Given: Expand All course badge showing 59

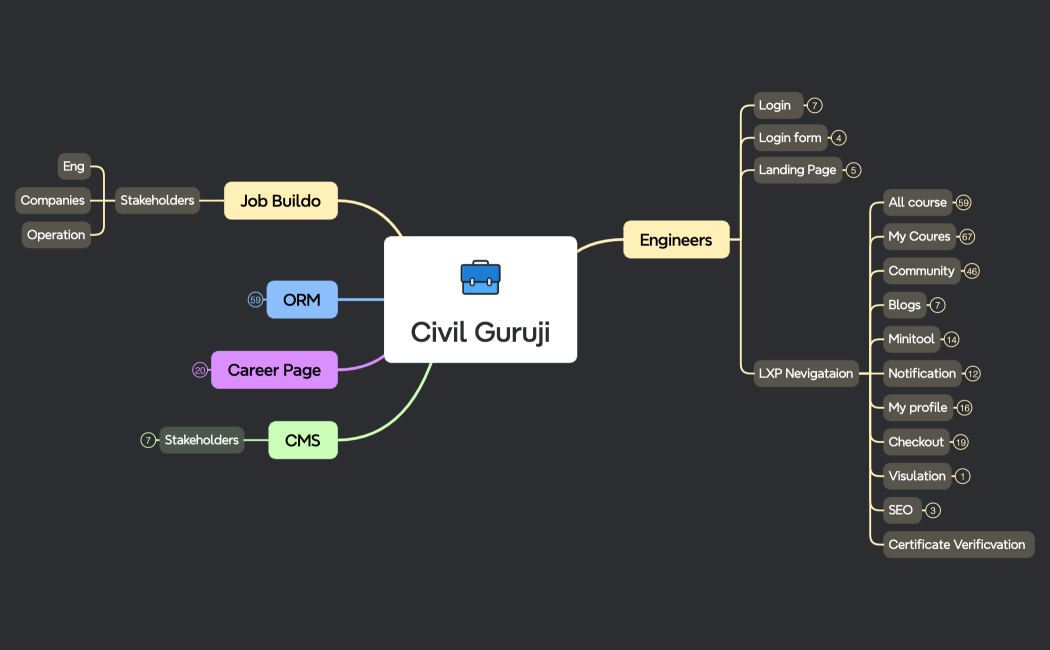Looking at the screenshot, I should pyautogui.click(x=963, y=203).
